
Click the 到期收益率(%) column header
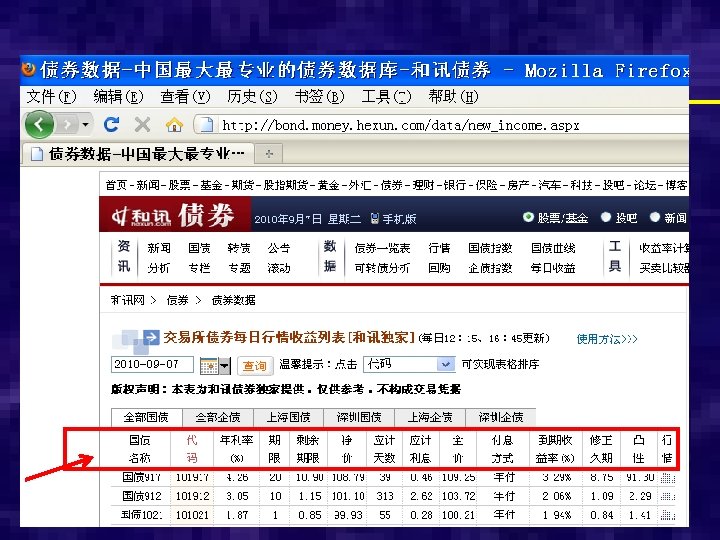[556, 449]
